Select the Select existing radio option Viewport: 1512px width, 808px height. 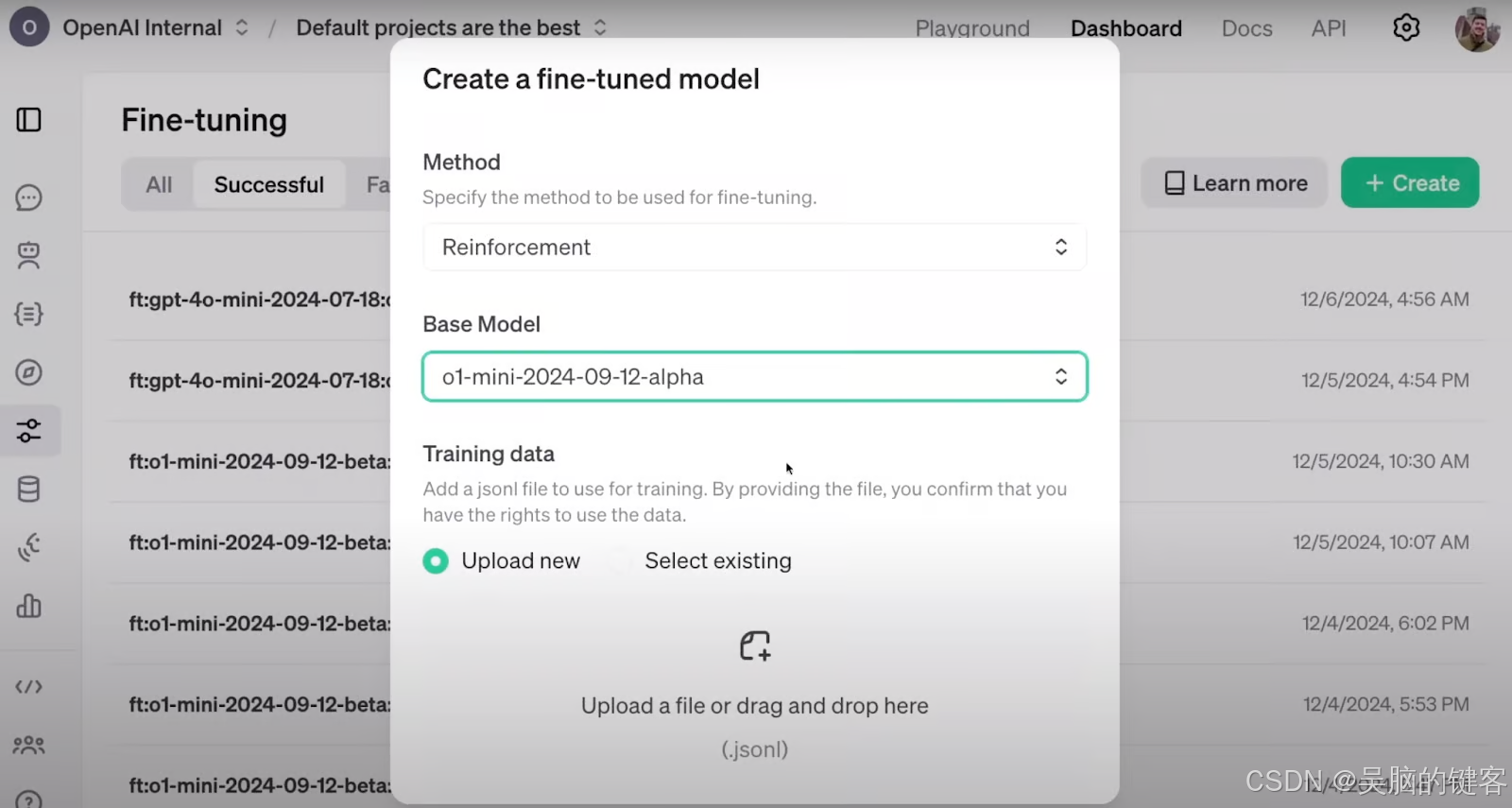point(718,560)
